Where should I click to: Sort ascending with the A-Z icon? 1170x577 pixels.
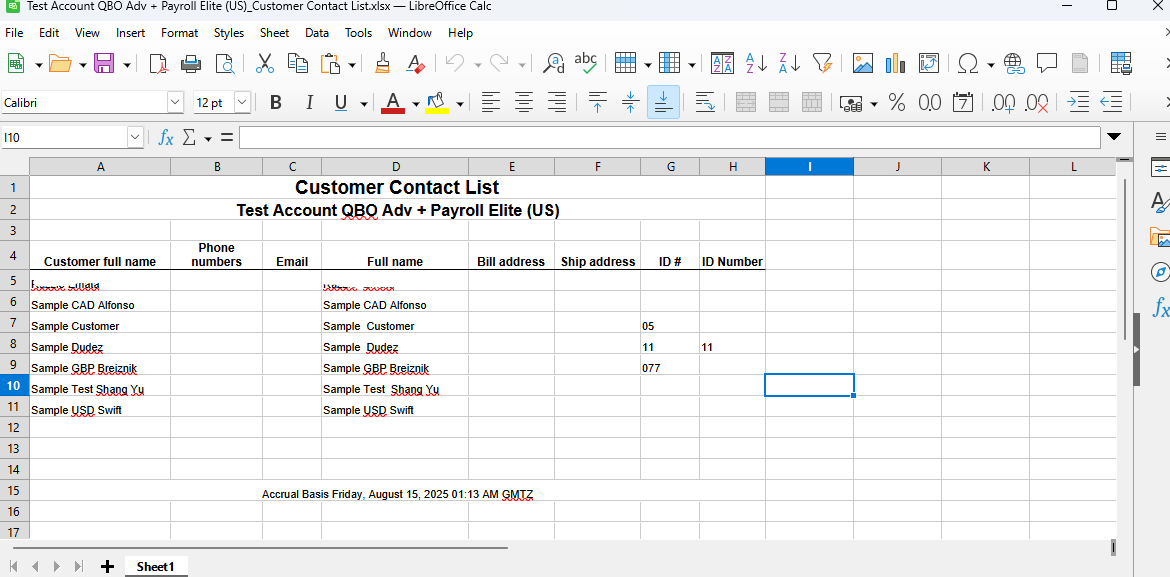[757, 64]
